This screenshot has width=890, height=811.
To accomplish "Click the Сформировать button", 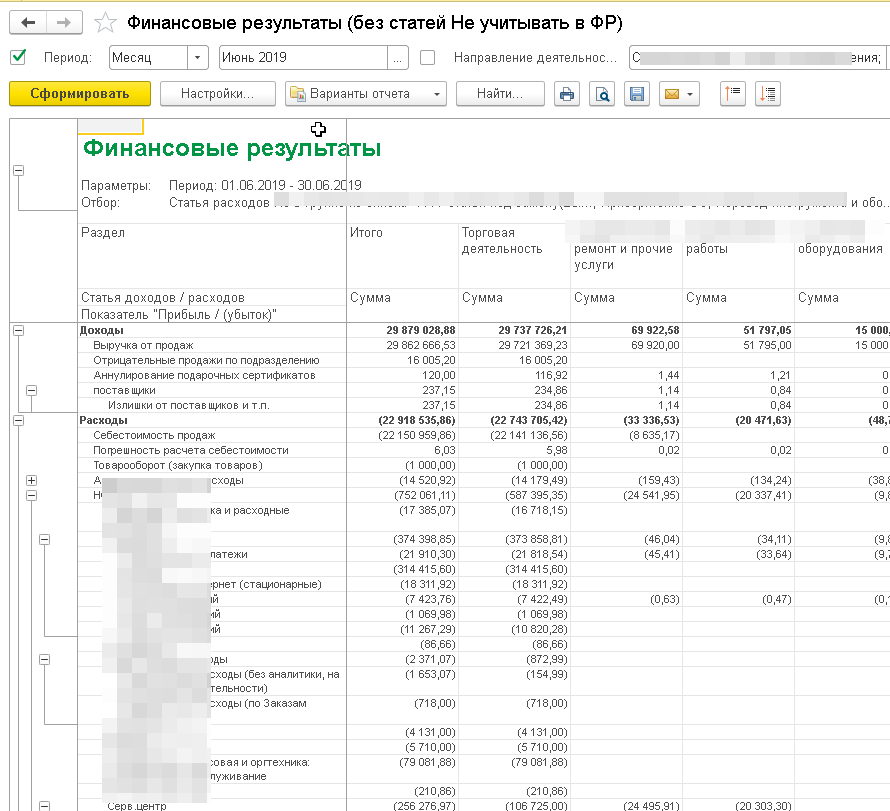I will (x=80, y=94).
